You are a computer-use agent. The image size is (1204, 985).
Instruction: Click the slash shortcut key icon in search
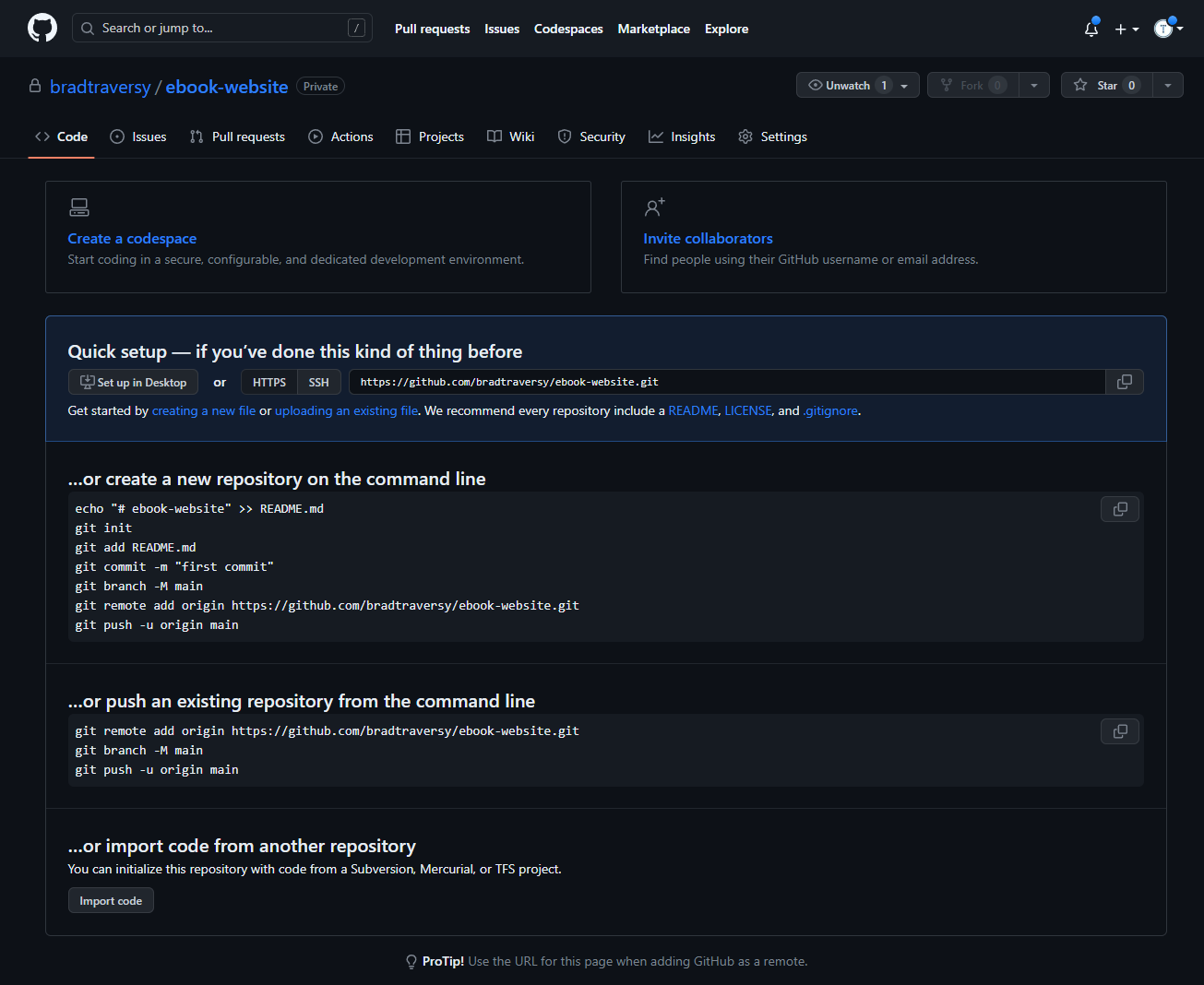coord(356,28)
